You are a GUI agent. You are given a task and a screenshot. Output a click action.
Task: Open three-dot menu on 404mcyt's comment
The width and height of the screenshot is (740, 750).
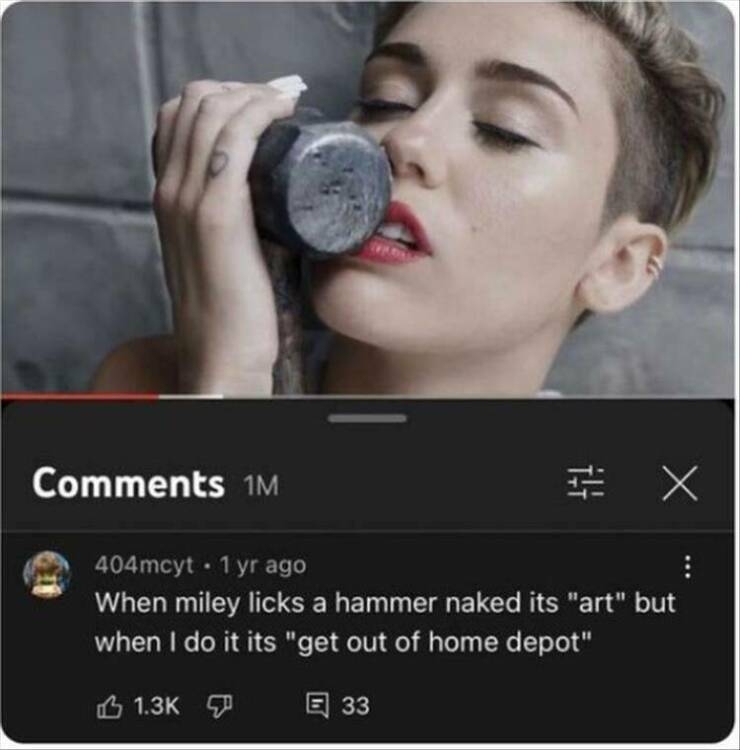687,567
